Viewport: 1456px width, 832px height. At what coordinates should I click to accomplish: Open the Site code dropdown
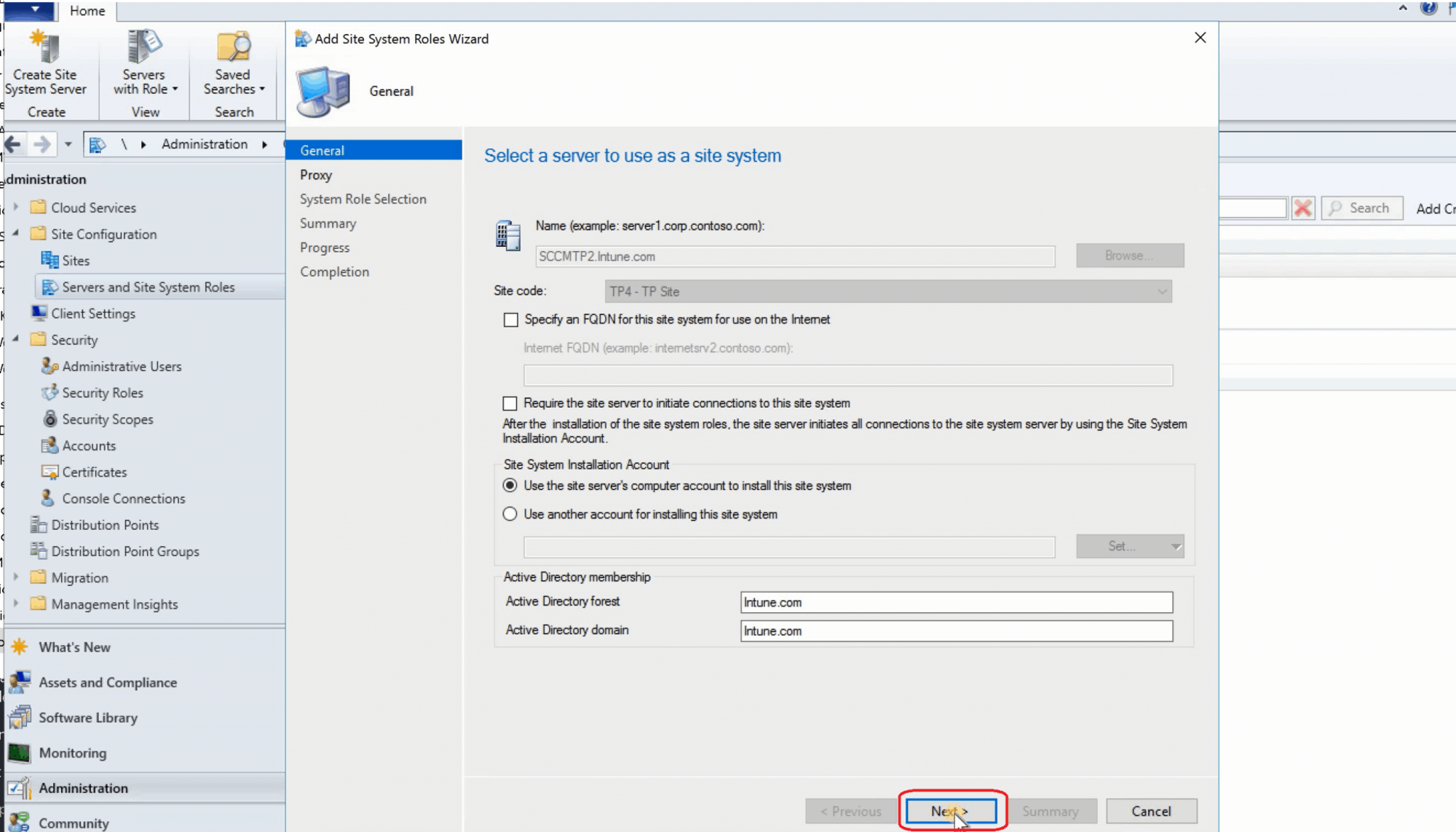[1161, 291]
